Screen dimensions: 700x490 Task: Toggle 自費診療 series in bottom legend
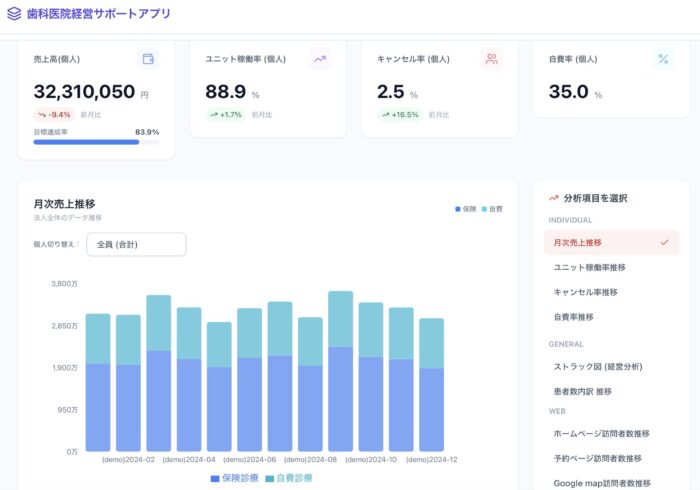click(289, 479)
